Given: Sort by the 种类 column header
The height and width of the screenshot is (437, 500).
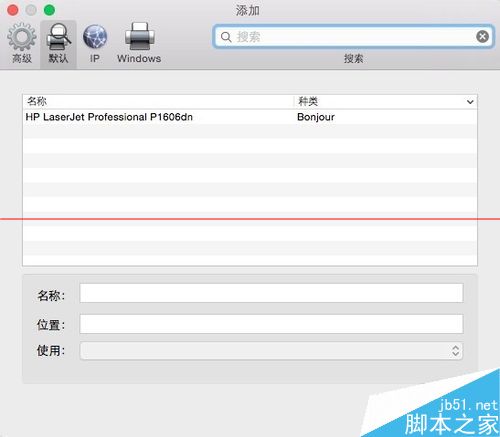Looking at the screenshot, I should click(x=385, y=101).
